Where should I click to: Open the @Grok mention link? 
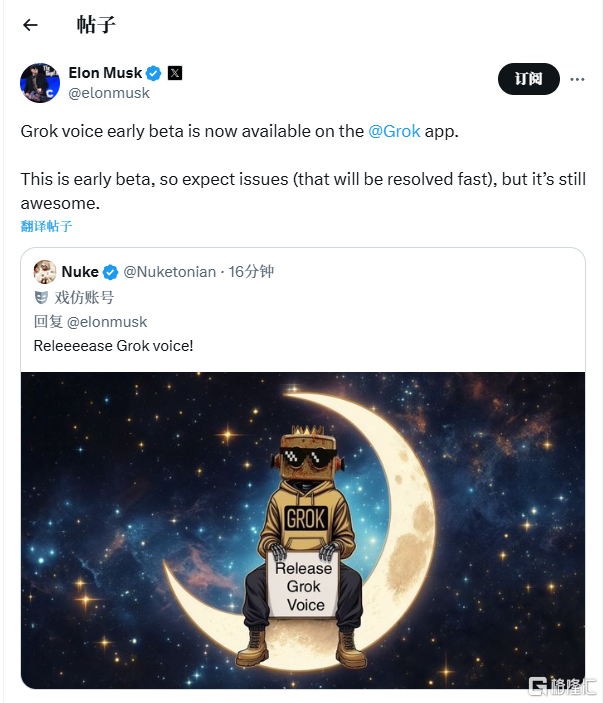(394, 131)
